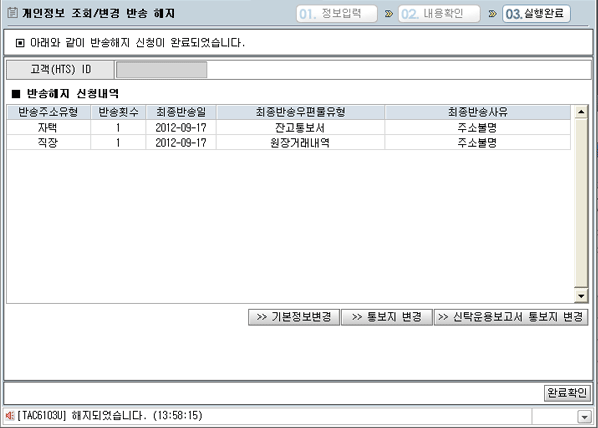Click the arrow icon between steps 01 and 02
The image size is (598, 428).
[388, 14]
